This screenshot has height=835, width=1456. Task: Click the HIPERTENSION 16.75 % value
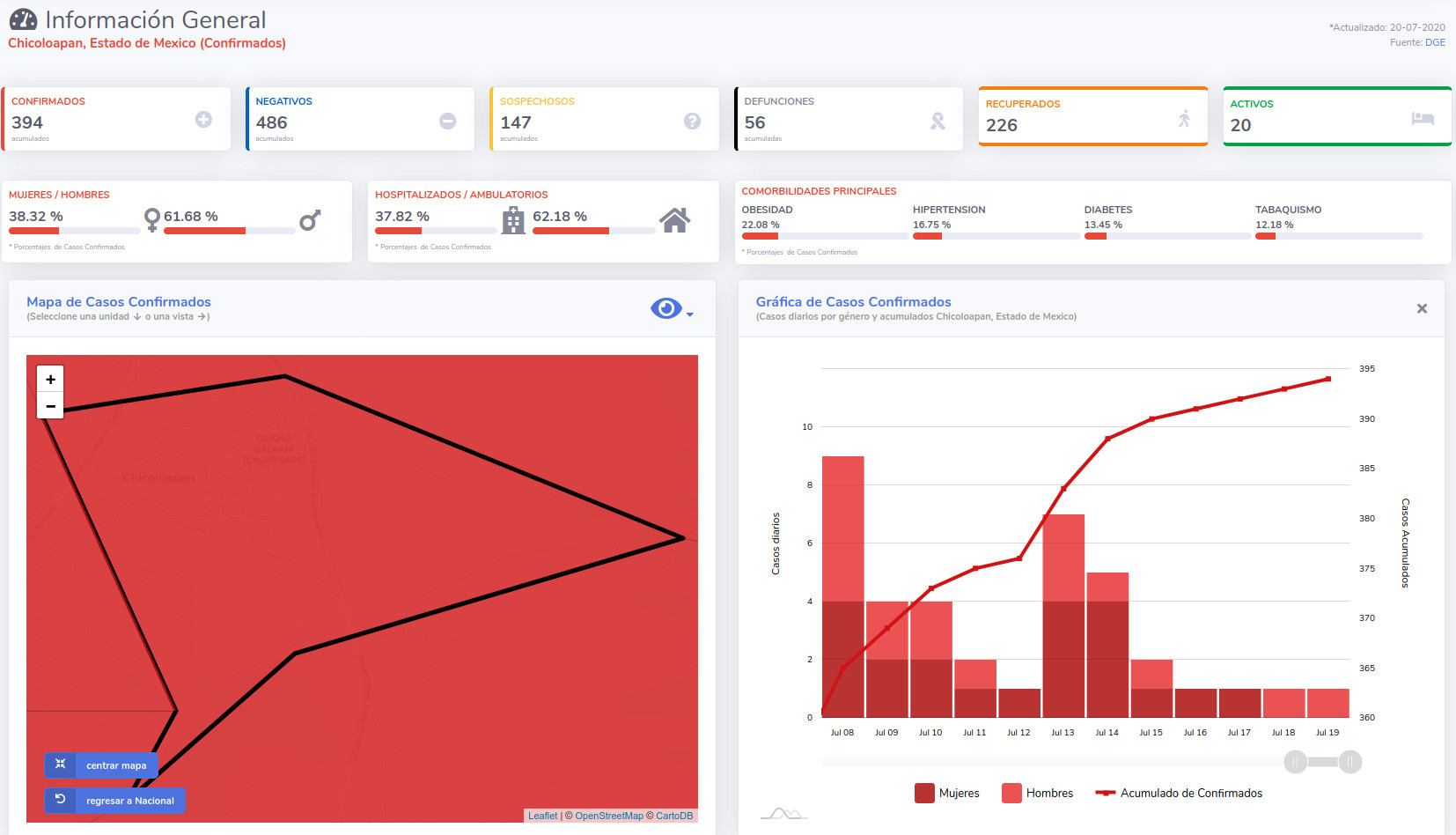(x=931, y=225)
